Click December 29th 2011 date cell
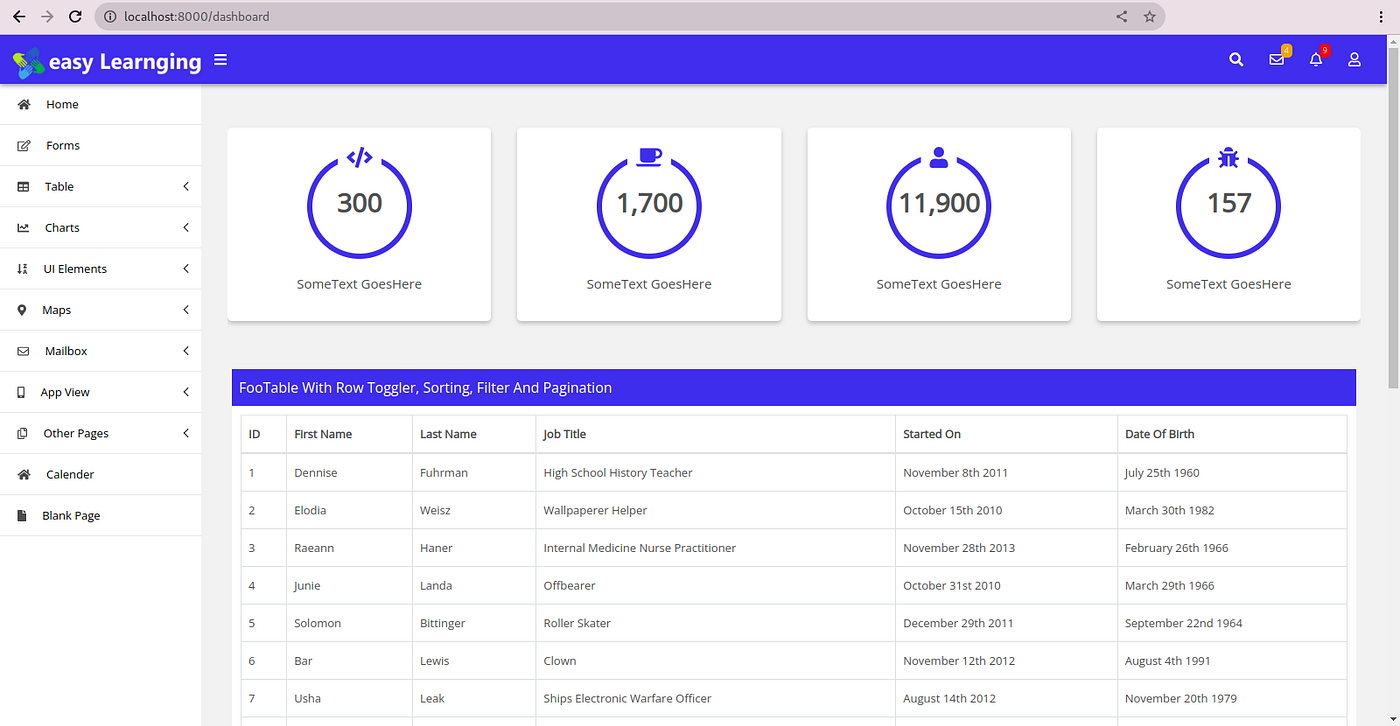 (x=1006, y=623)
